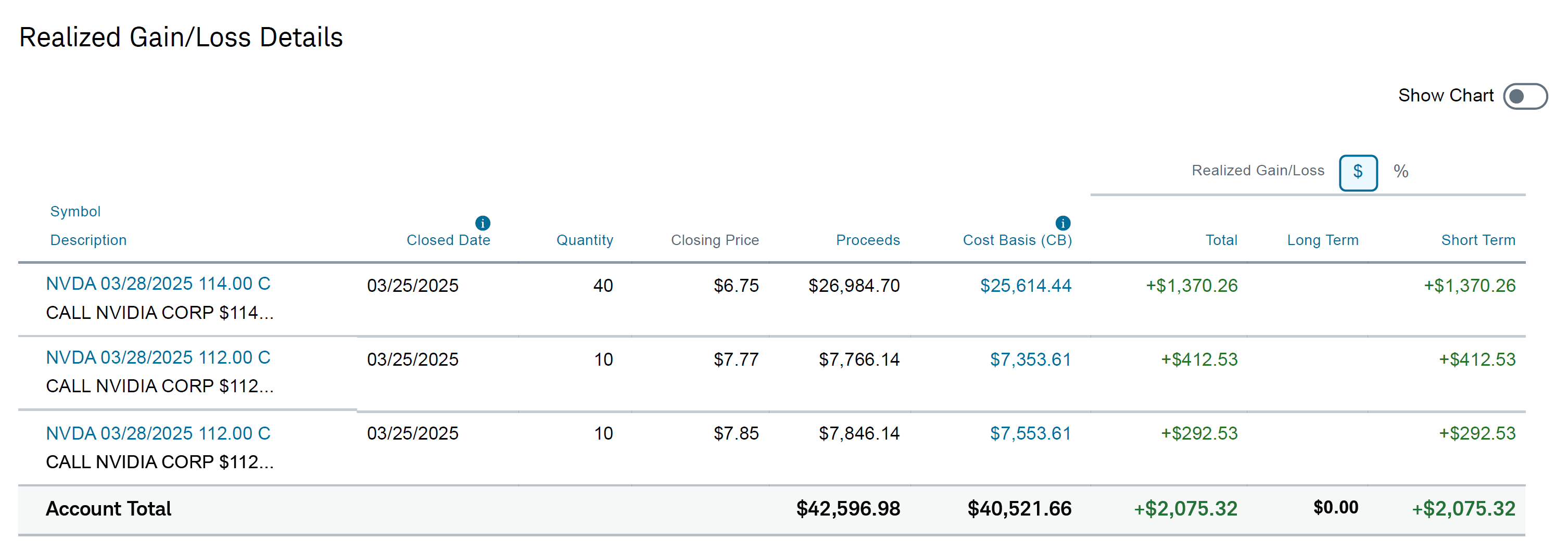The height and width of the screenshot is (553, 1568).
Task: Click the info icon above Cost Basis
Action: (x=1062, y=223)
